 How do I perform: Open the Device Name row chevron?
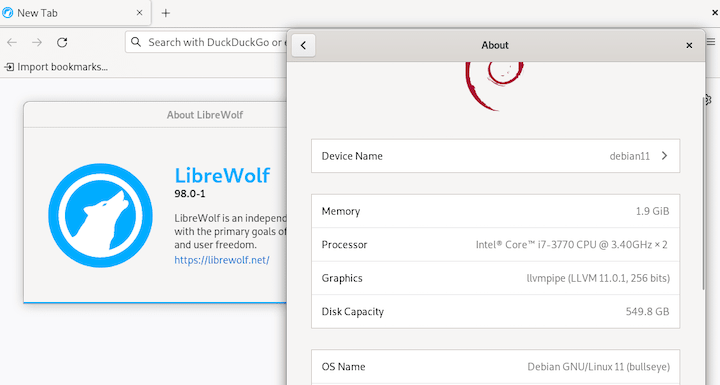664,156
